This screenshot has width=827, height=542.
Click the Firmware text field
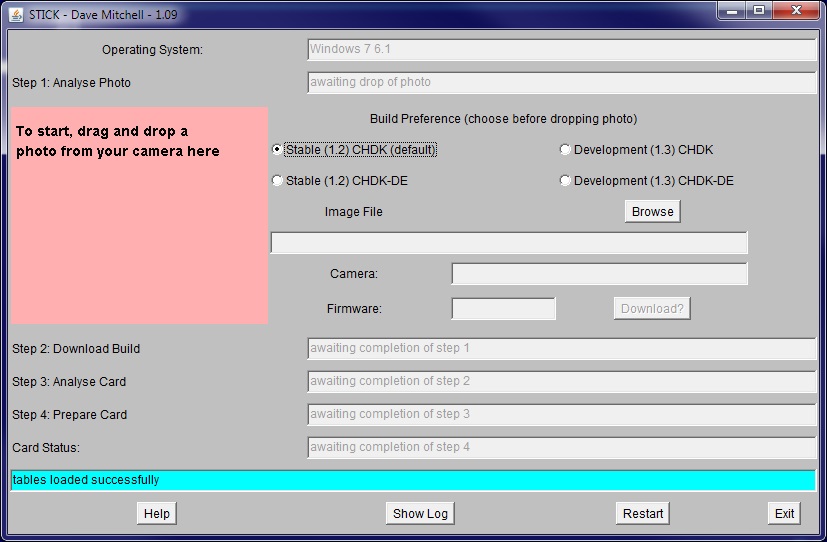[x=503, y=309]
